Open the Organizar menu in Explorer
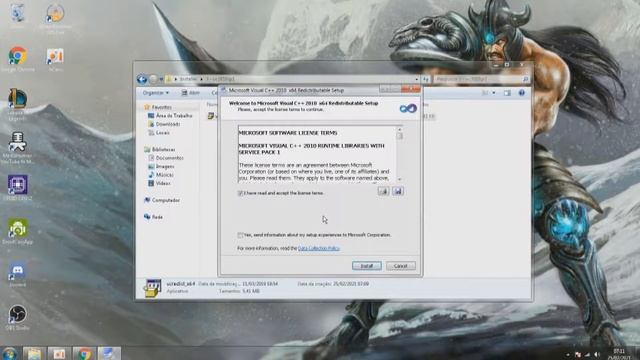Image resolution: width=640 pixels, height=360 pixels. [156, 93]
